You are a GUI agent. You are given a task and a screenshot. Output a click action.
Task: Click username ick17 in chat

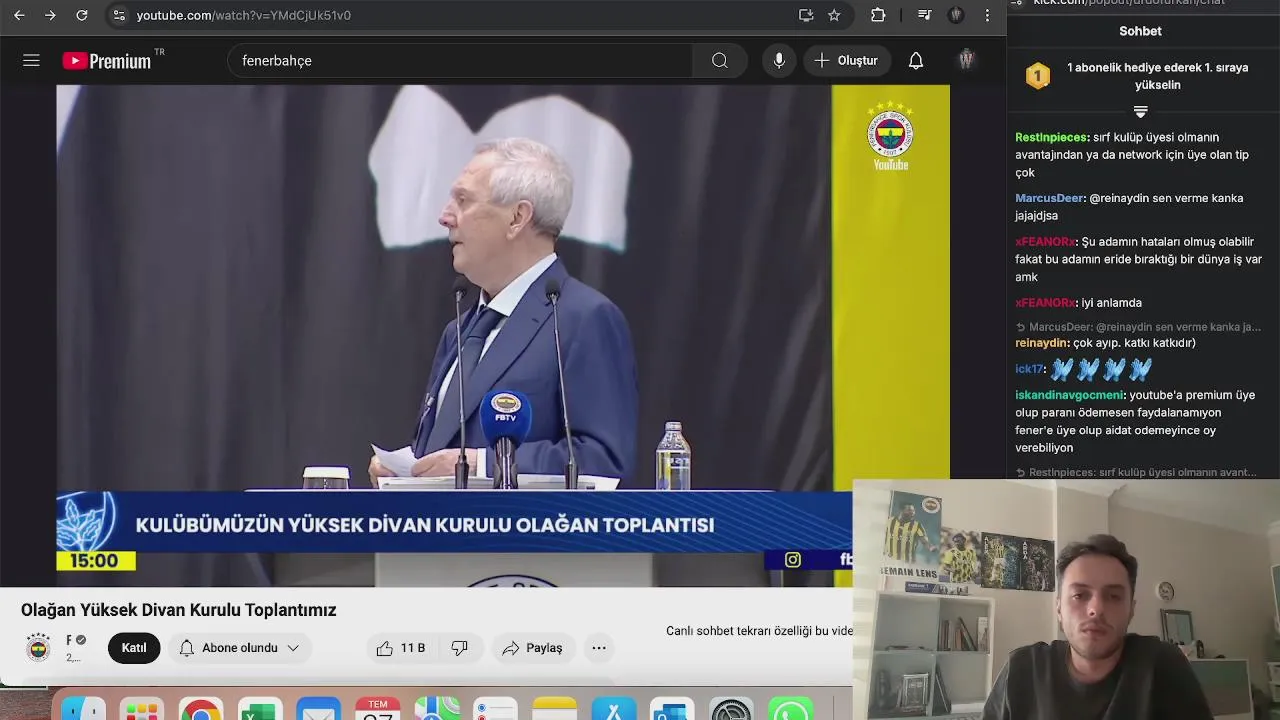point(1029,369)
